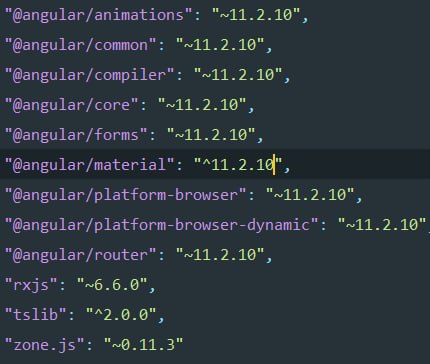This screenshot has height=364, width=430.
Task: Select the platform-browser version "~11.2.10"
Action: 310,195
